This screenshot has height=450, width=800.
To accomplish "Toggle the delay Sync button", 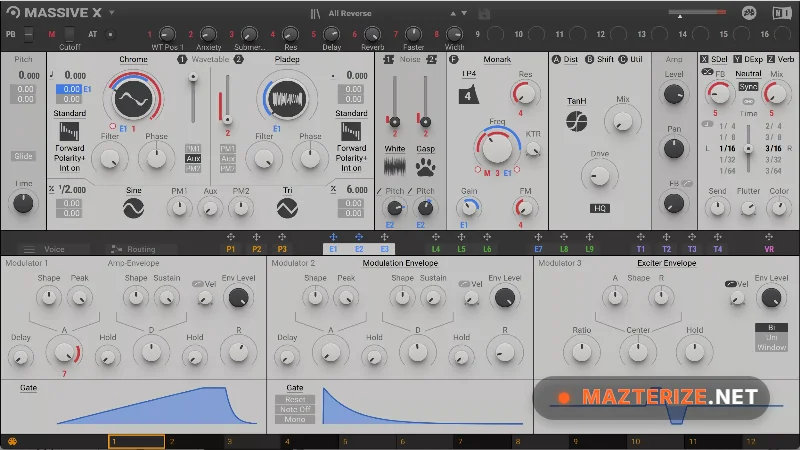I will click(x=748, y=87).
